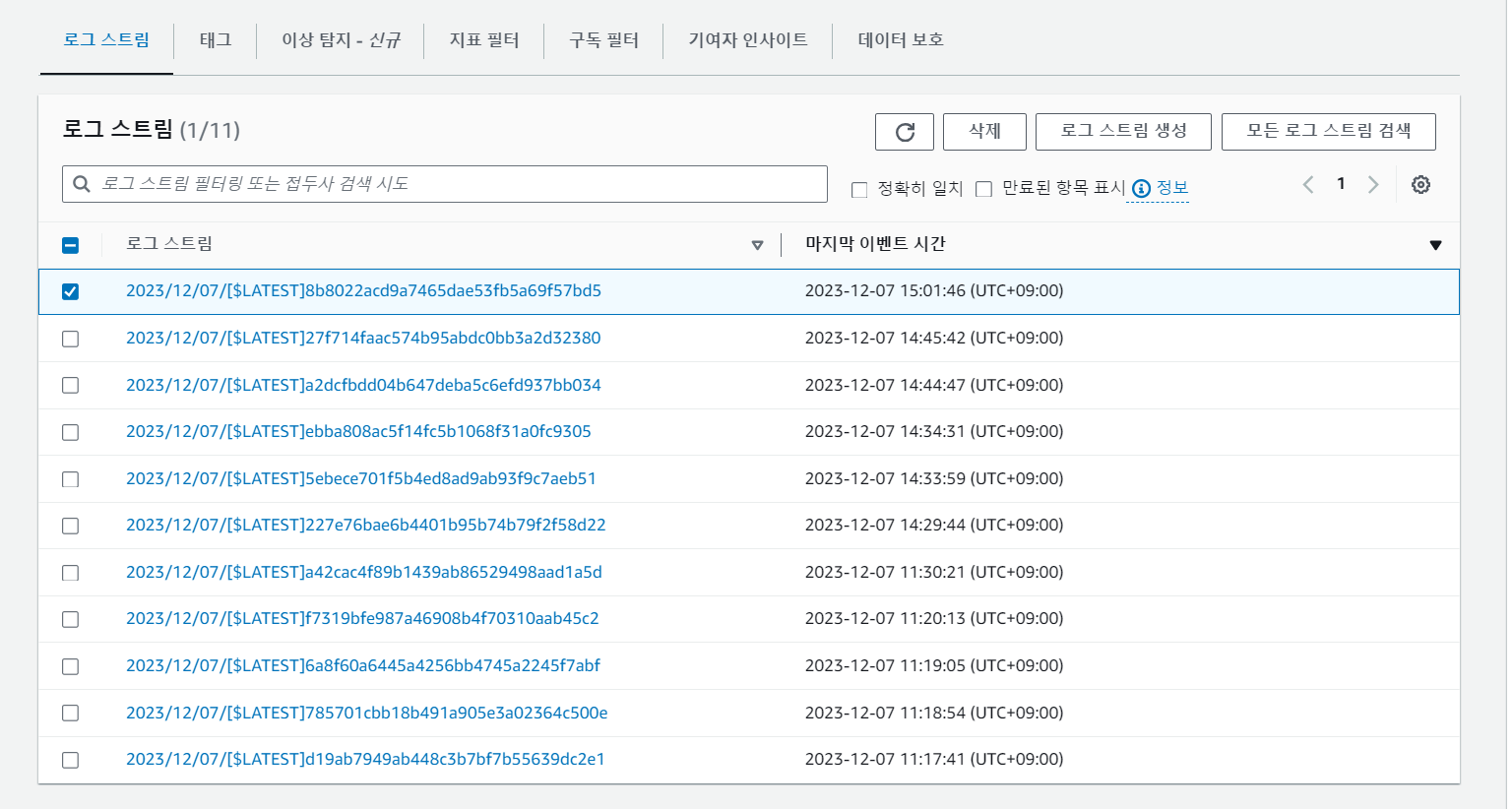Go to next page arrow
The width and height of the screenshot is (1512, 809).
pos(1373,185)
